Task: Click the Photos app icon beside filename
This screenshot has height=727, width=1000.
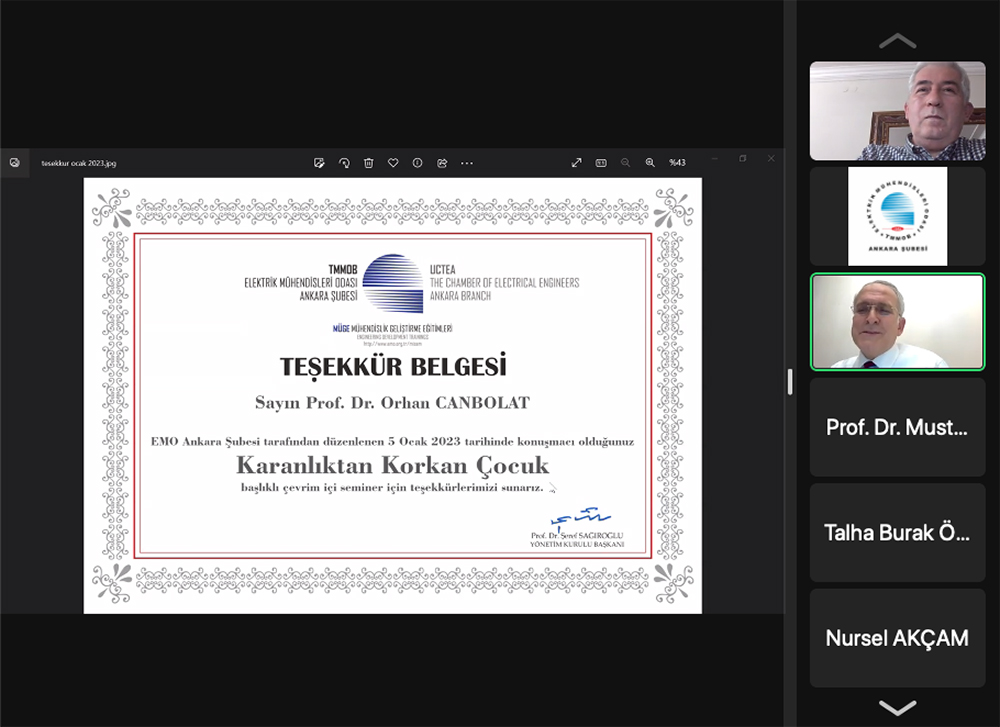Action: point(15,163)
